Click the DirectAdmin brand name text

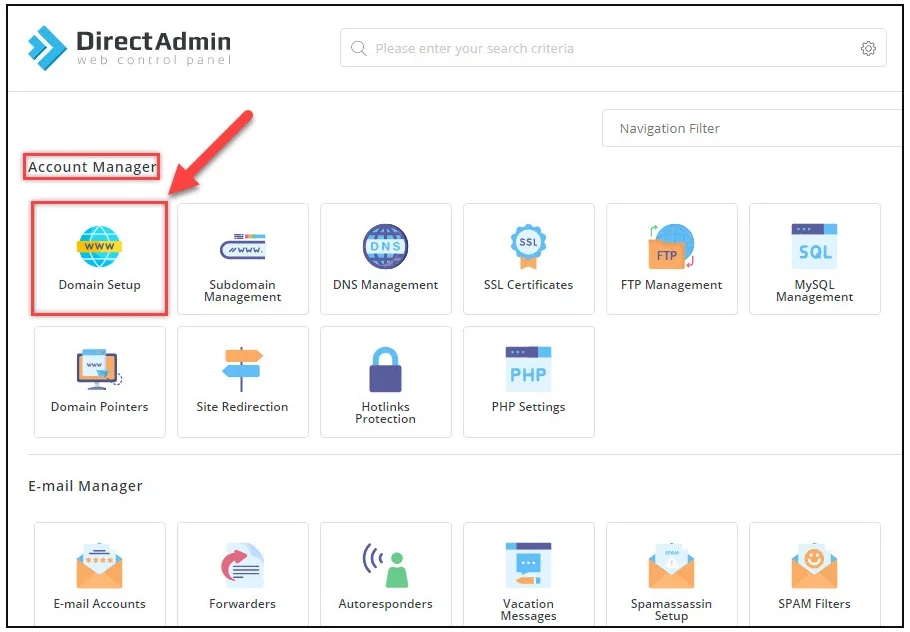[x=154, y=41]
